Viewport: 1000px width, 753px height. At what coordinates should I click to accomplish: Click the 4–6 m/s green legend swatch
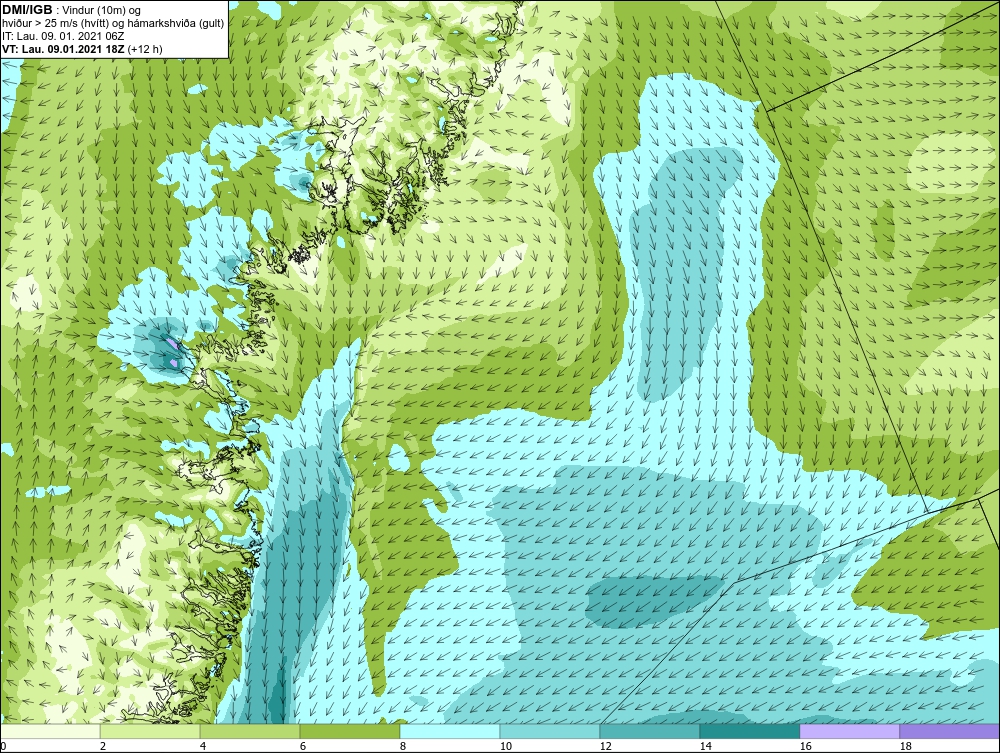pos(250,731)
